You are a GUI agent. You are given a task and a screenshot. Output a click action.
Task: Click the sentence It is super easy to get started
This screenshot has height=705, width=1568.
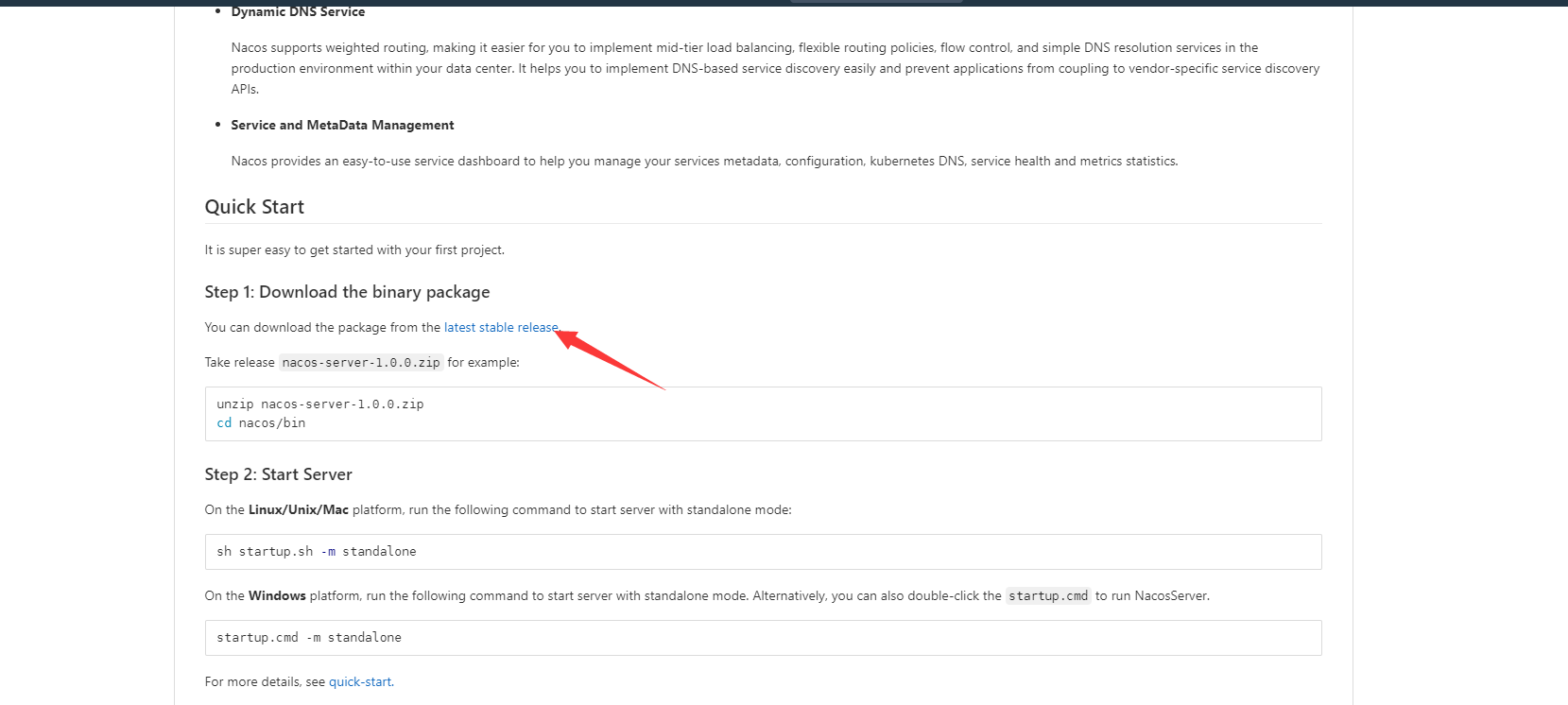coord(354,250)
